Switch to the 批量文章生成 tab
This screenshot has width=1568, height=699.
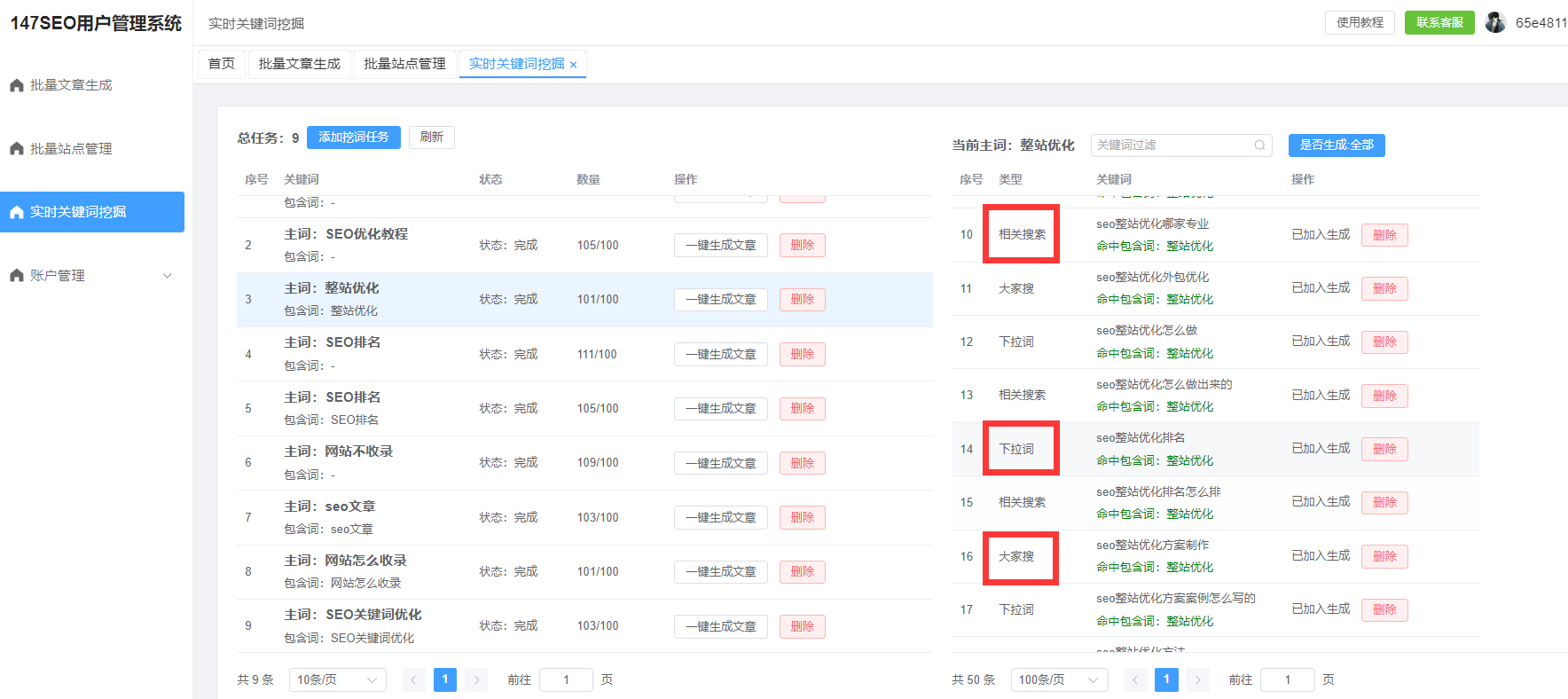click(x=299, y=64)
